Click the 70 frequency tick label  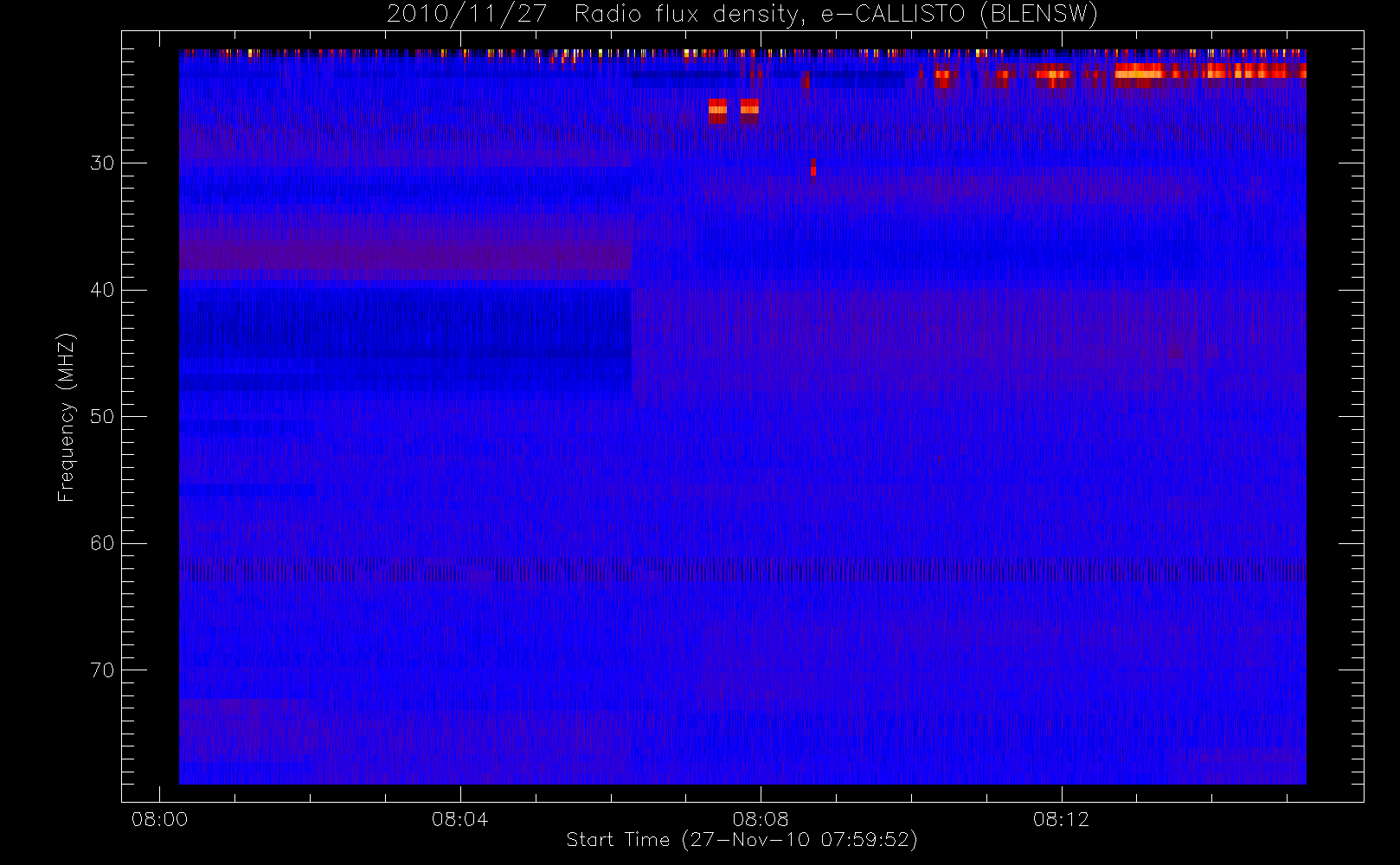(102, 670)
